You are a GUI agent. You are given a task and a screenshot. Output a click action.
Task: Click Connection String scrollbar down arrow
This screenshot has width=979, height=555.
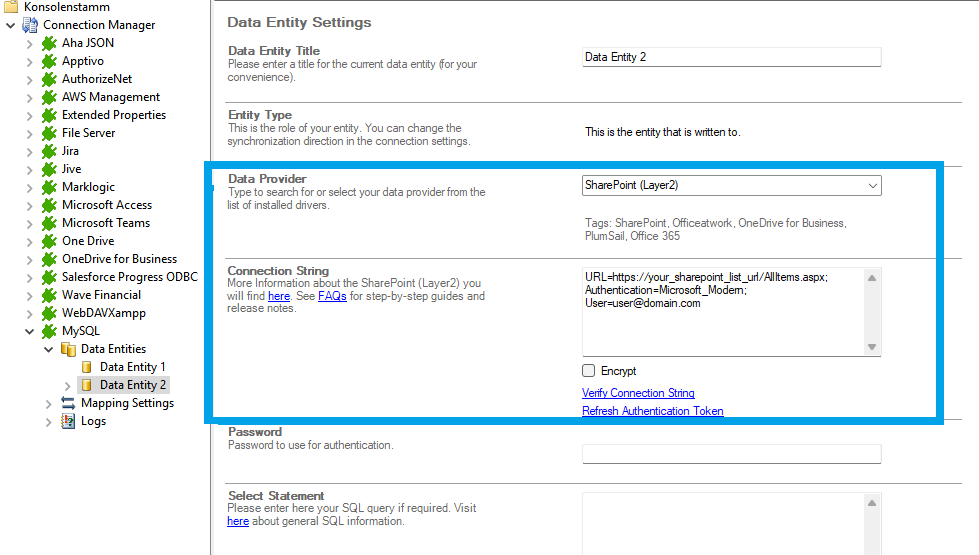872,347
